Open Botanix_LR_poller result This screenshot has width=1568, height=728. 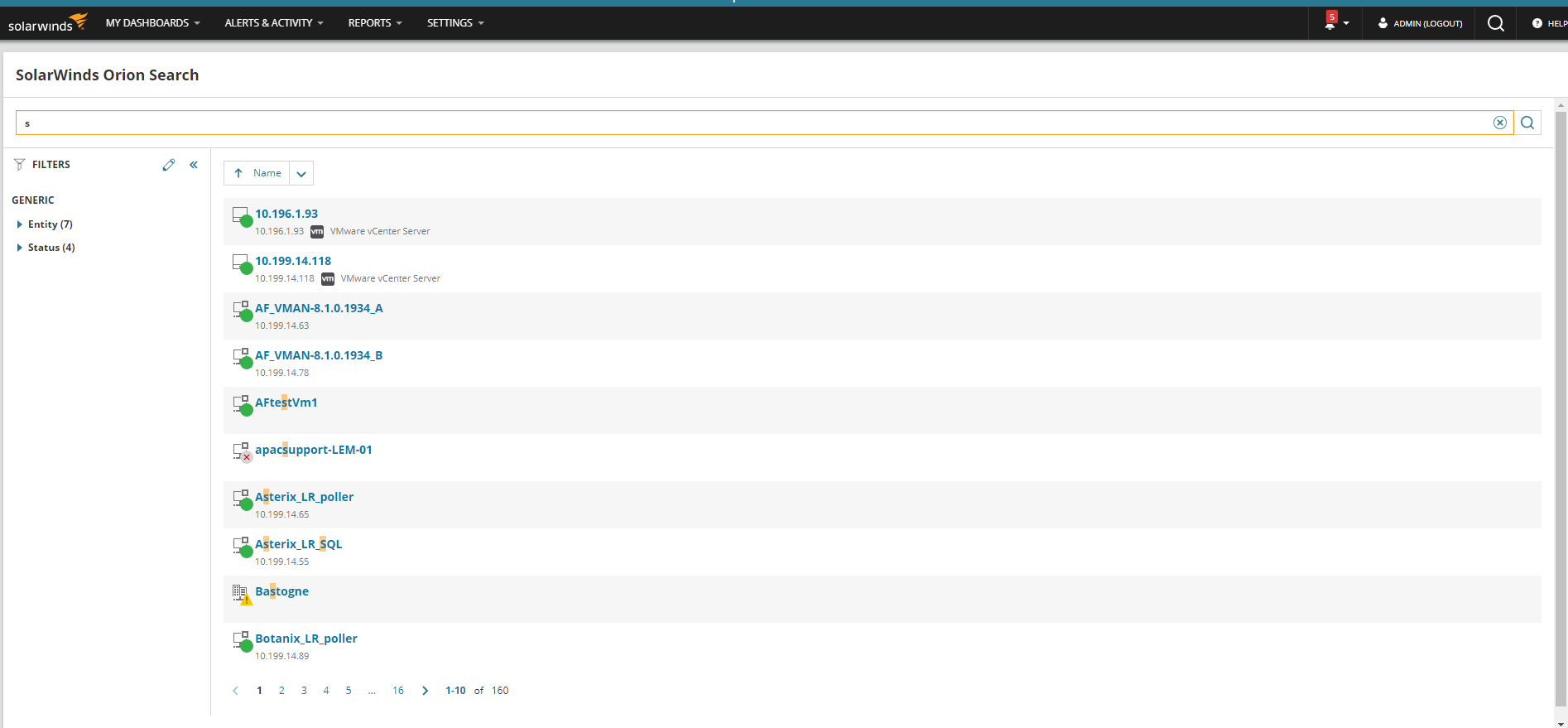click(306, 639)
